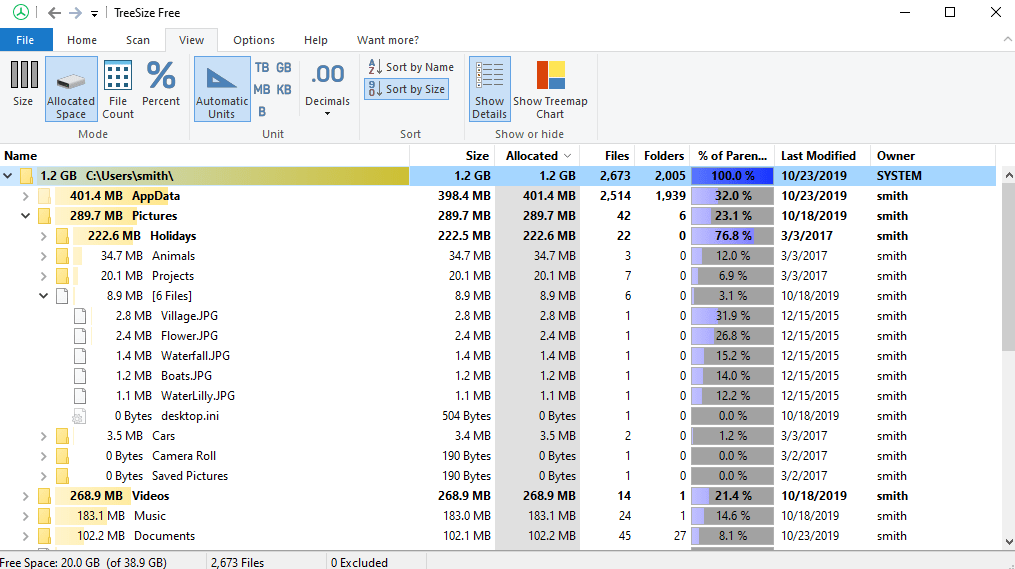Toggle Automatic Units on or off
This screenshot has height=569, width=1015.
(222, 89)
